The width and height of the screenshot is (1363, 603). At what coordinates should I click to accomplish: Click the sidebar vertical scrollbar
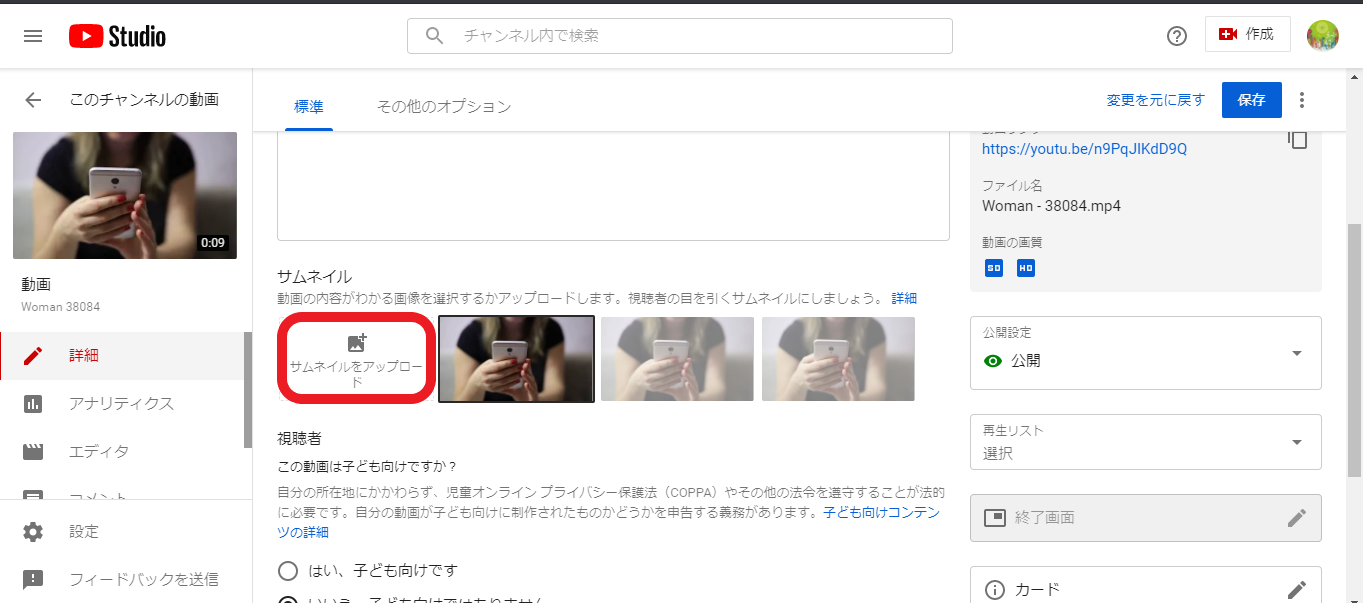(248, 390)
